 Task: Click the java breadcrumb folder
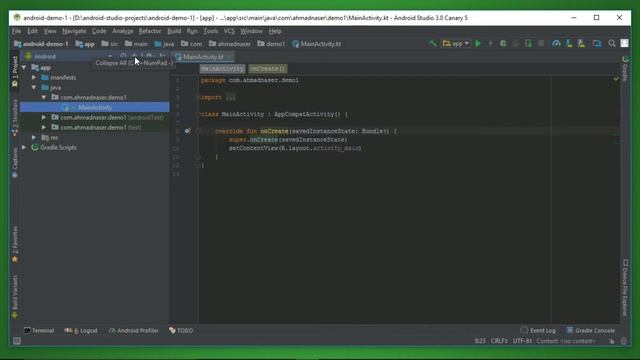(x=164, y=44)
